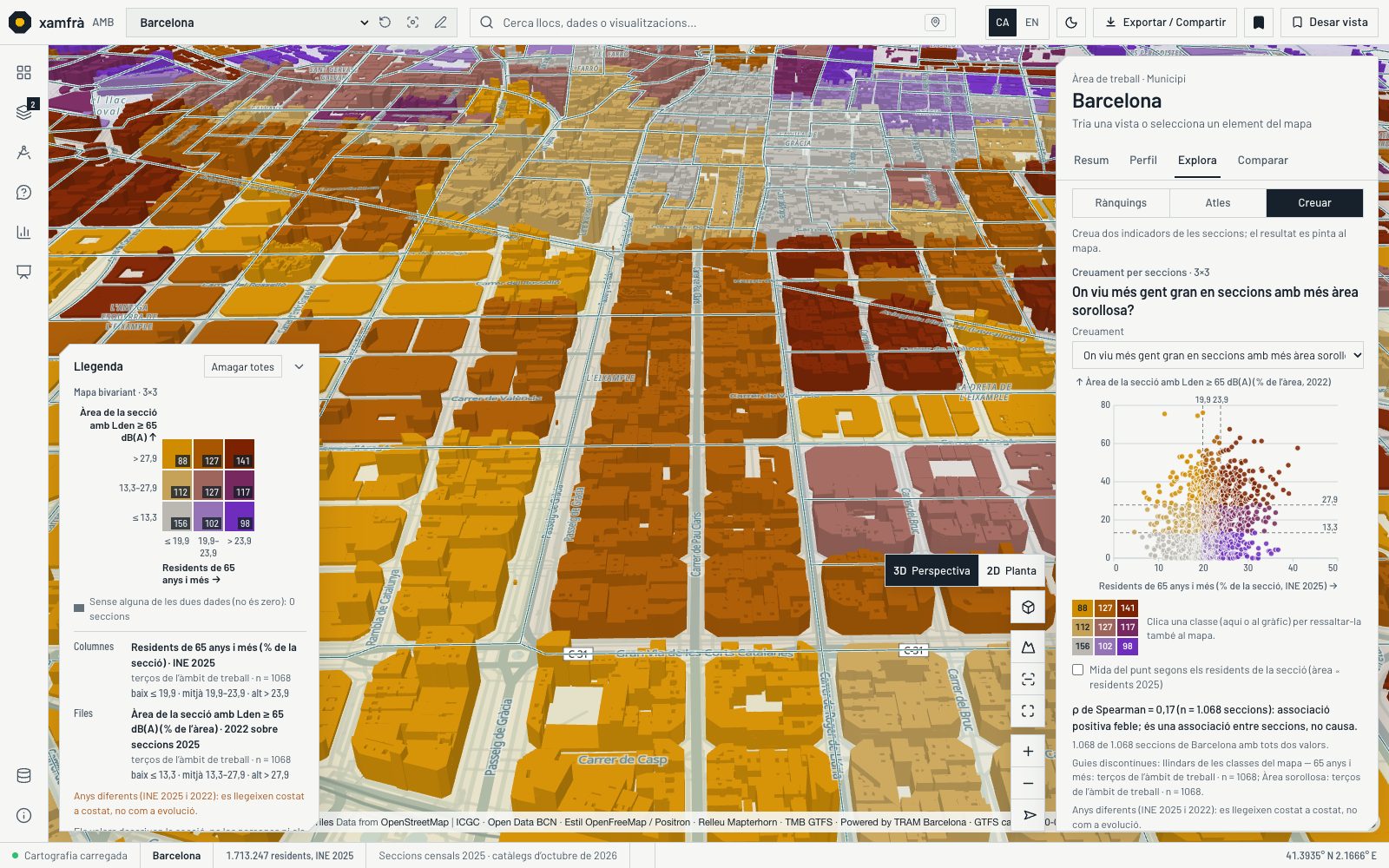Click the reset rotate icon beside Barcelona selector
The image size is (1389, 868).
point(385,23)
